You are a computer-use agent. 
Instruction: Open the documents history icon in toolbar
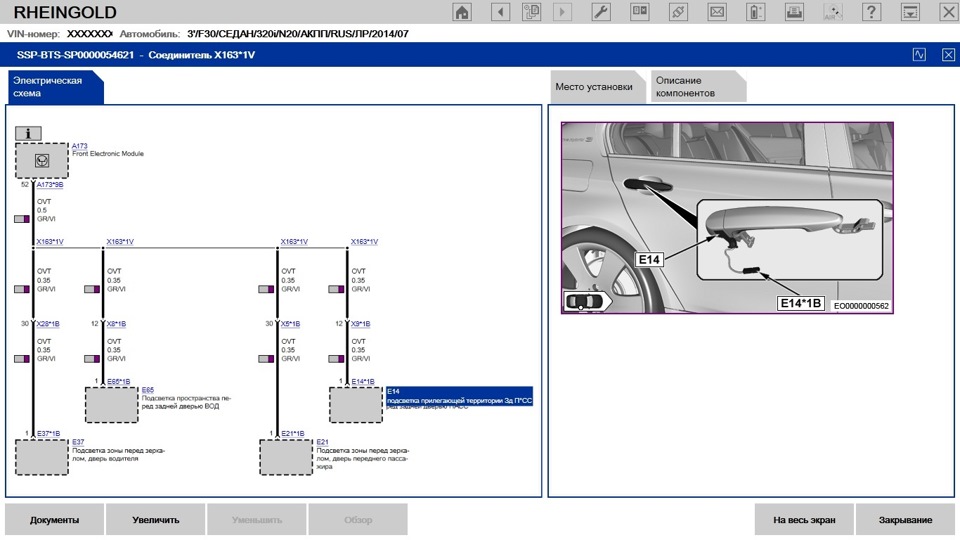coord(531,12)
